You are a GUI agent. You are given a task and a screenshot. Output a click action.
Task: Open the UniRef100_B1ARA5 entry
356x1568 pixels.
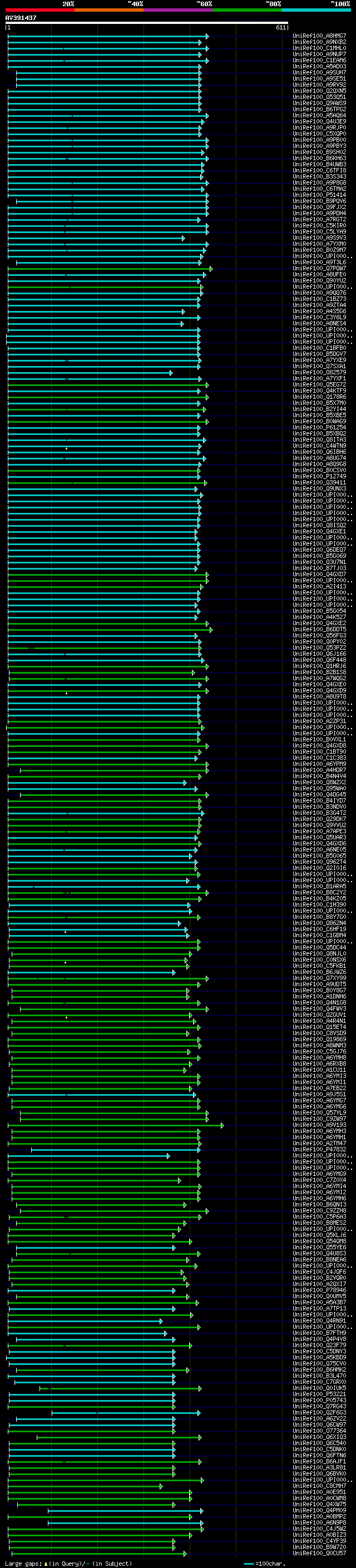click(319, 886)
